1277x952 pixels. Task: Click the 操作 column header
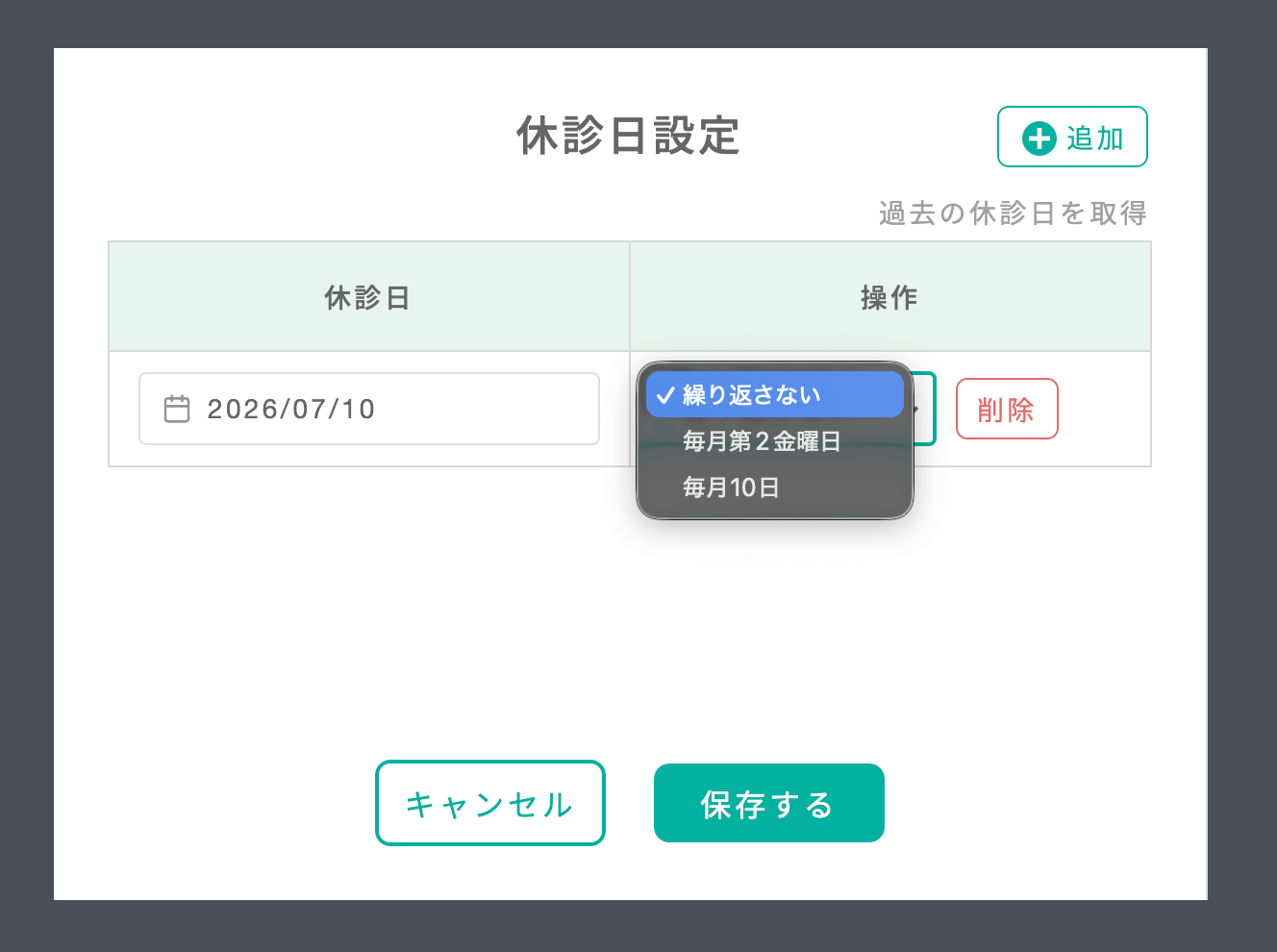(890, 297)
